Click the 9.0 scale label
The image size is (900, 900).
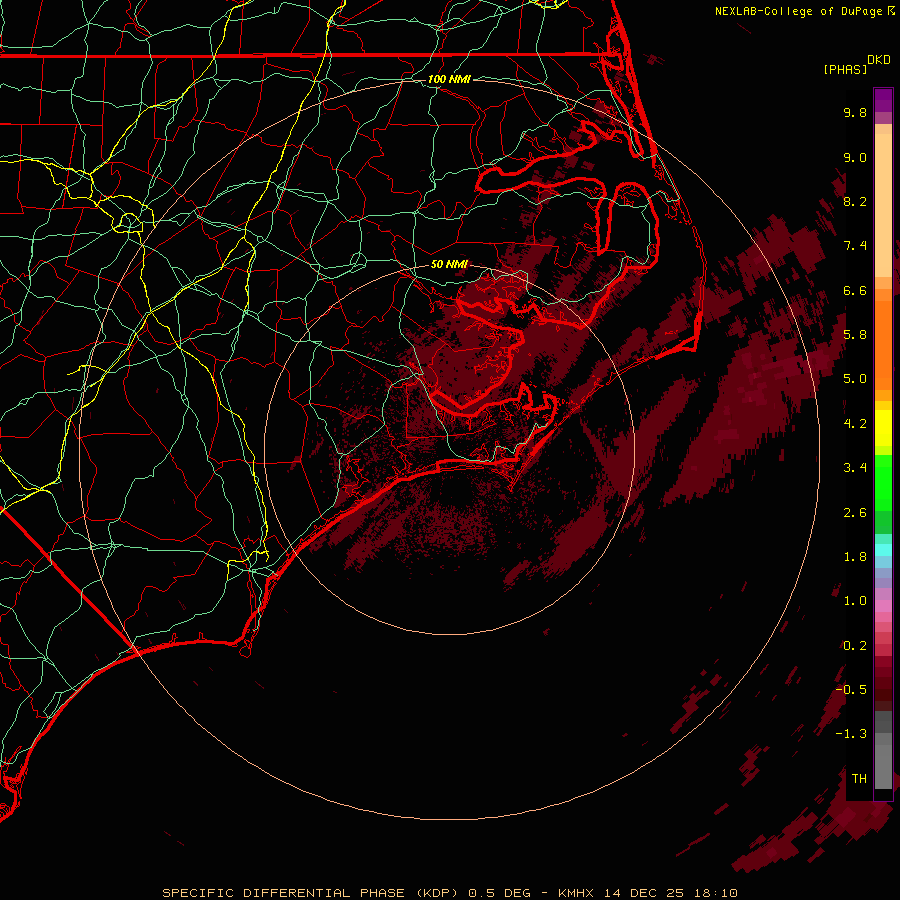tap(855, 157)
